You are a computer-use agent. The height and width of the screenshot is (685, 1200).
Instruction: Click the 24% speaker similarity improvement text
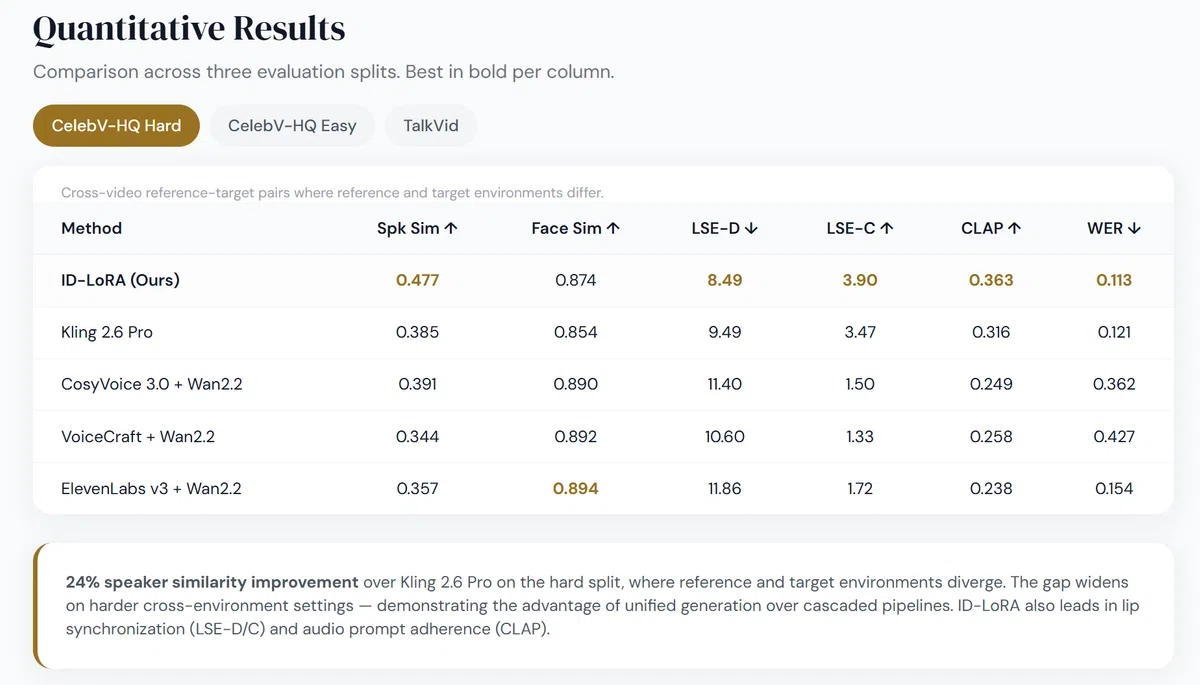click(212, 582)
